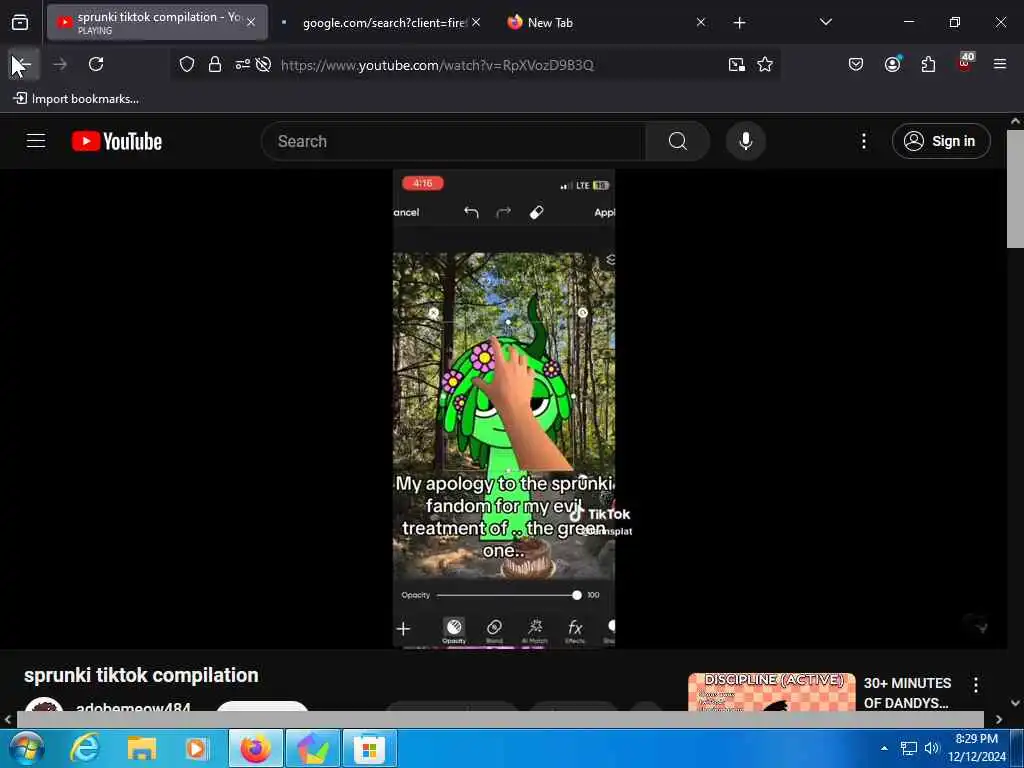This screenshot has width=1024, height=768.
Task: Show hidden system tray icons arrow
Action: point(884,748)
